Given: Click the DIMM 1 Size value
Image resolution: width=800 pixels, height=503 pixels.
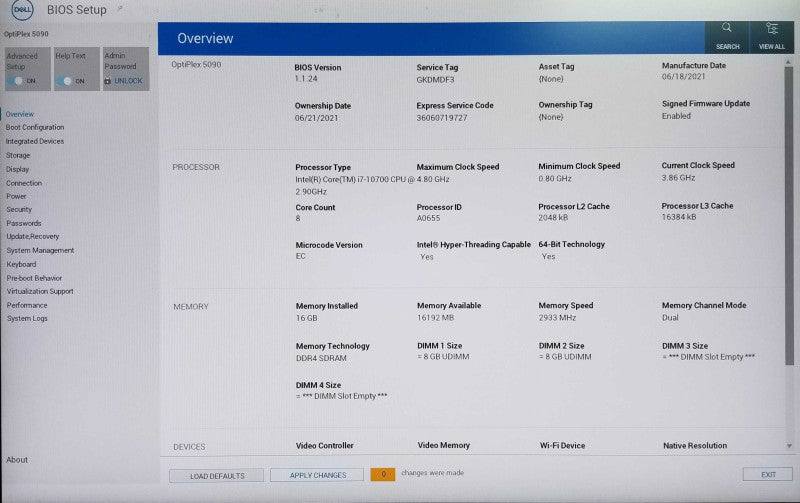Looking at the screenshot, I should click(443, 357).
